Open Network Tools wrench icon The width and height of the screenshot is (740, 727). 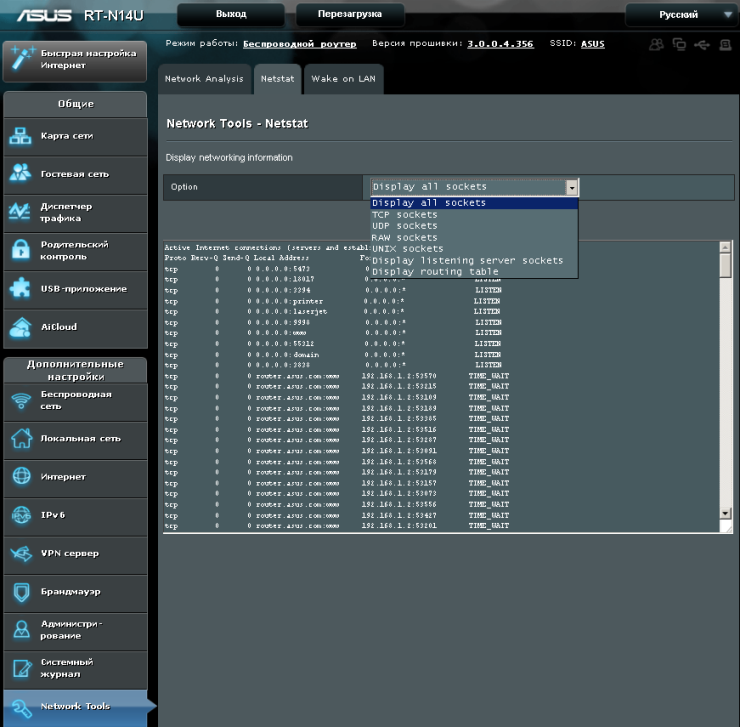[x=21, y=708]
